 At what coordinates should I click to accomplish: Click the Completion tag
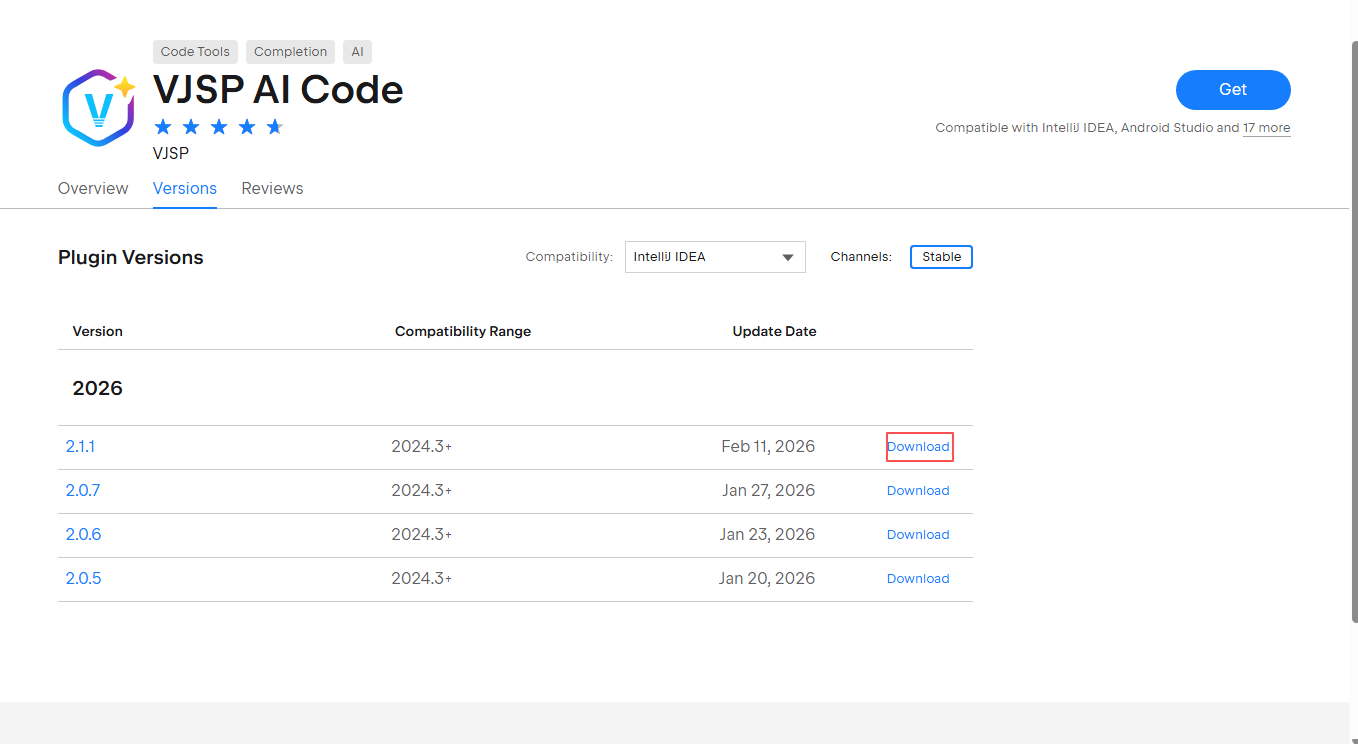click(x=290, y=52)
